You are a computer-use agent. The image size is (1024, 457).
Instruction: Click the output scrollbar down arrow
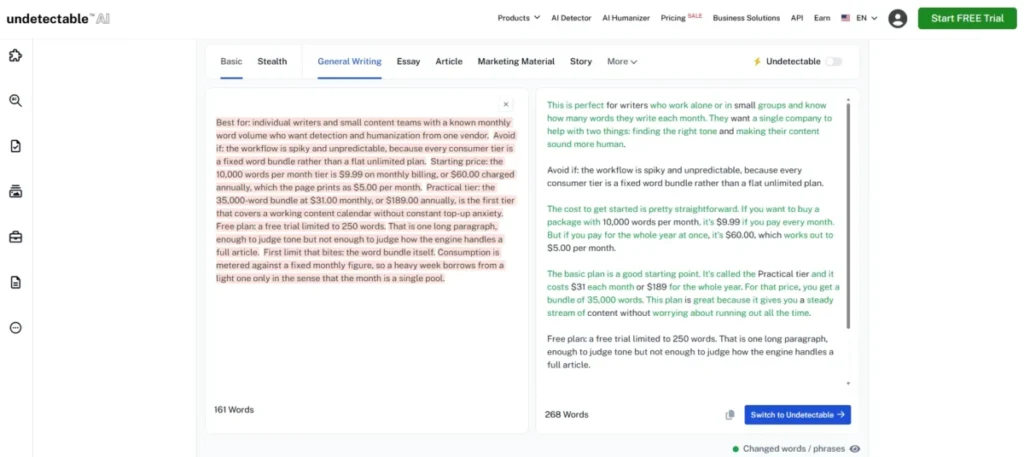click(848, 384)
